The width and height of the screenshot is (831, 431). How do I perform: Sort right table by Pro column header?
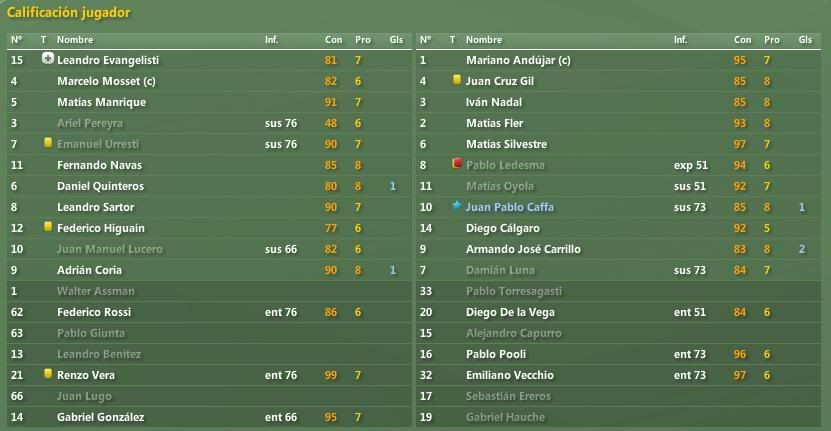coord(772,40)
